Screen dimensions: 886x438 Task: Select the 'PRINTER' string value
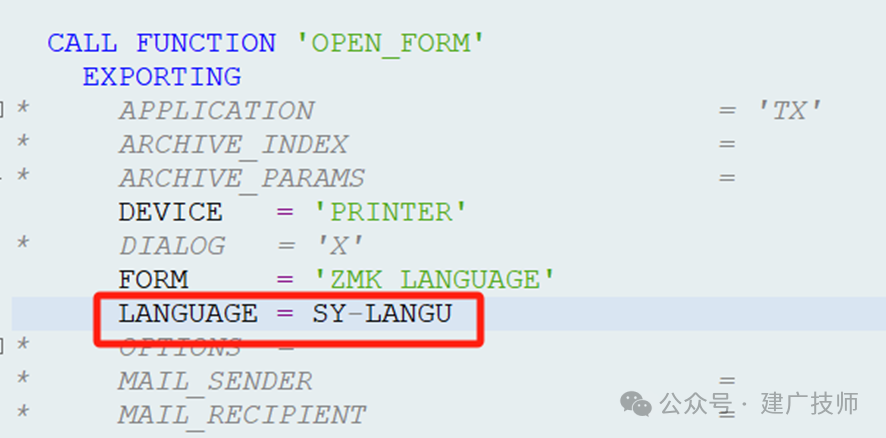(391, 213)
